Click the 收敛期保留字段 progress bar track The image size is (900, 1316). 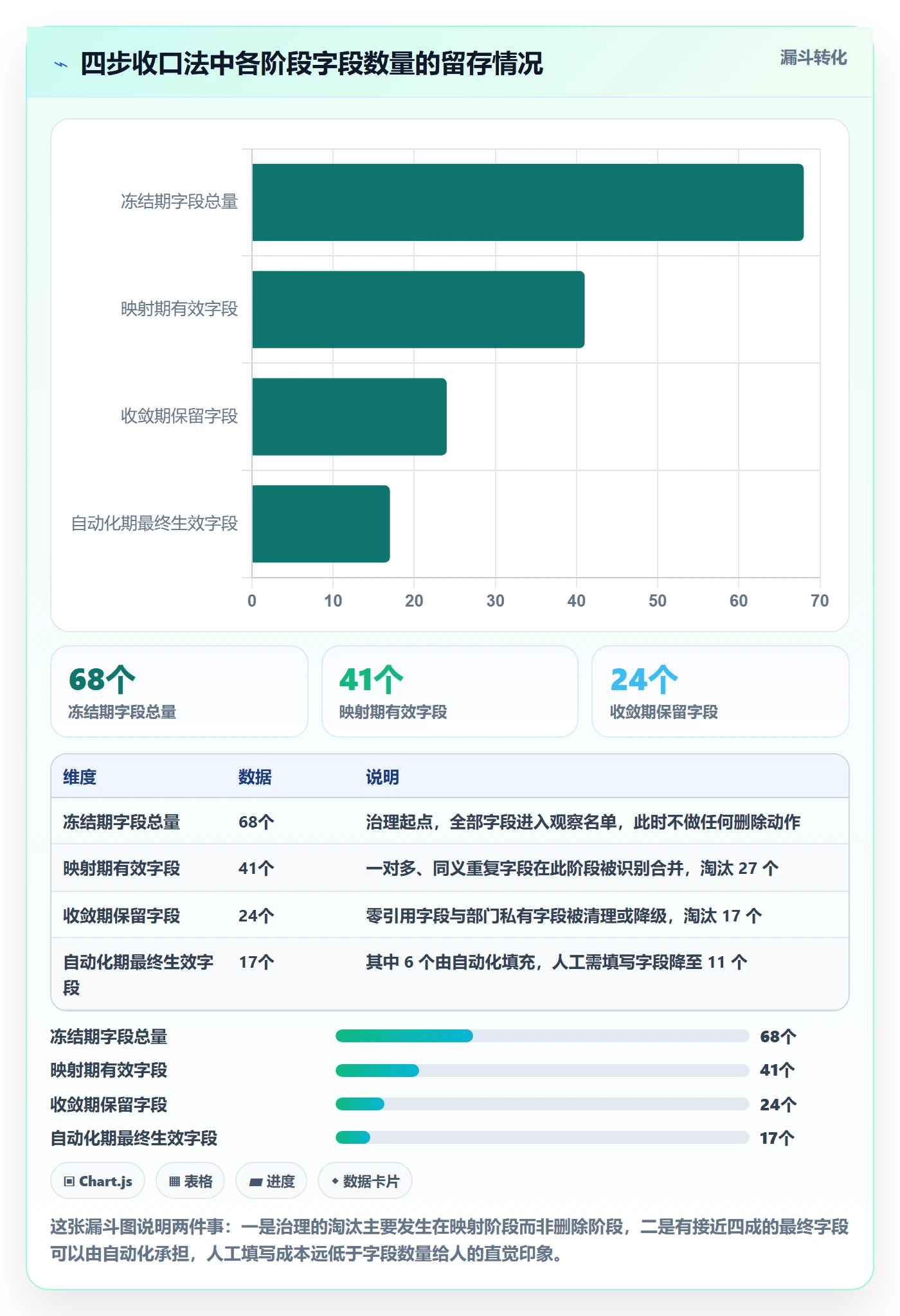pos(543,1104)
